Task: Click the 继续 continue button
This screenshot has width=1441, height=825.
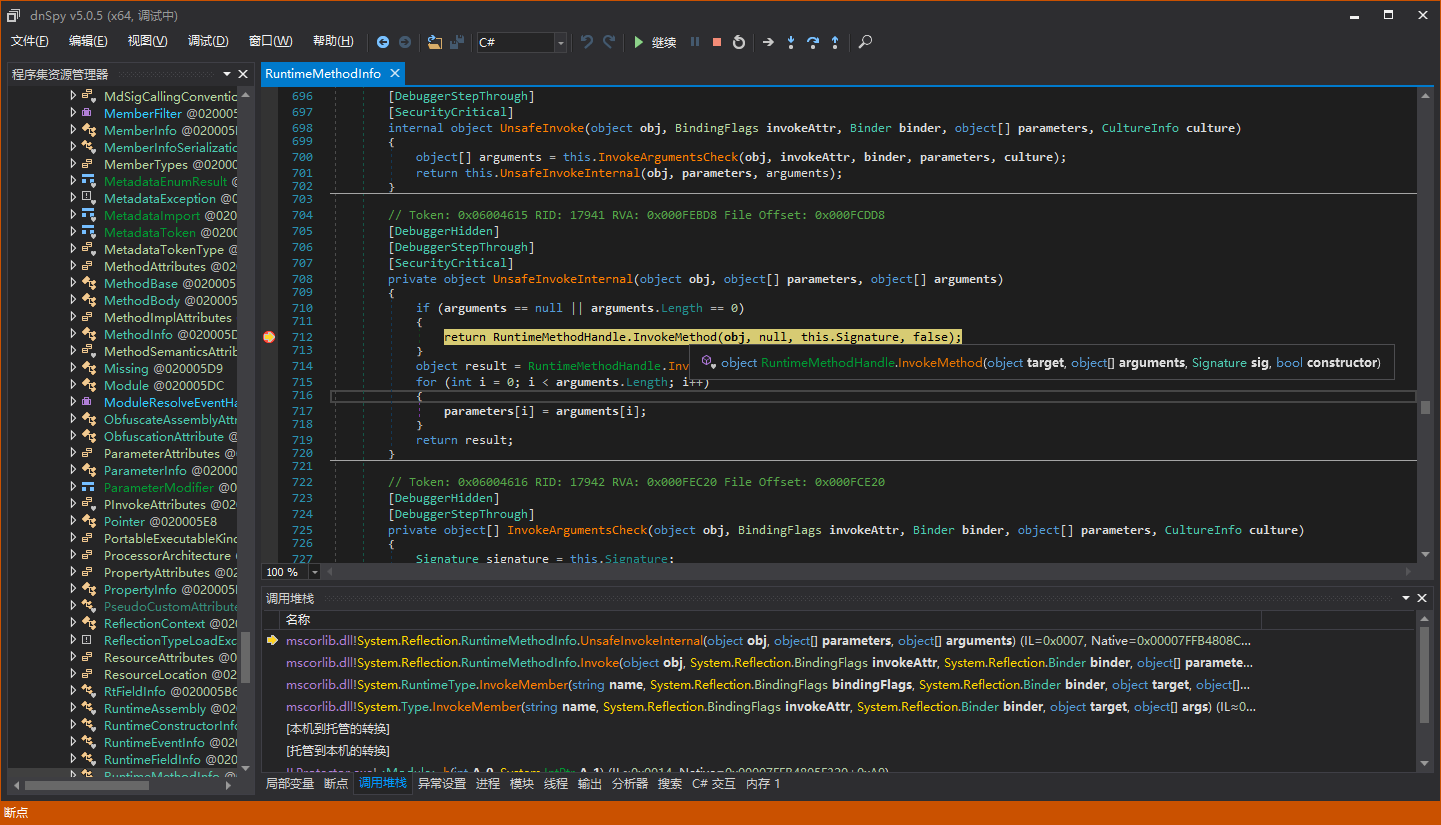Action: [x=654, y=42]
